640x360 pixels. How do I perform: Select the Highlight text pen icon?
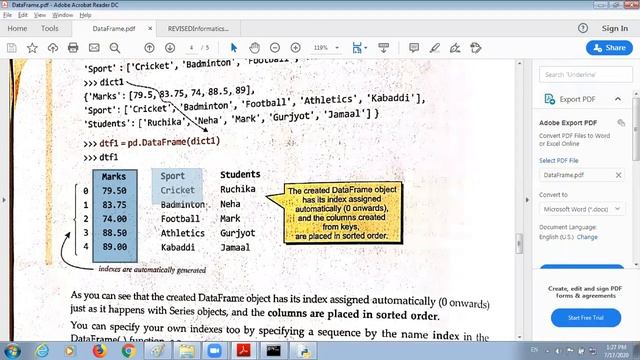tap(435, 48)
